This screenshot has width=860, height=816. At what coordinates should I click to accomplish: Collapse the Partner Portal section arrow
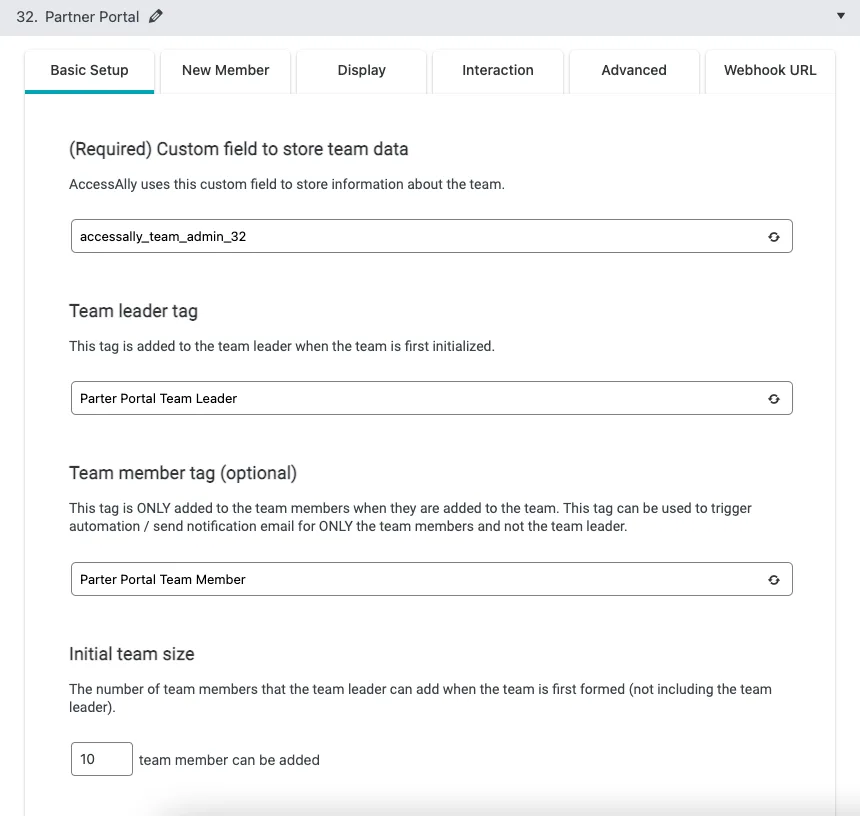click(x=842, y=17)
